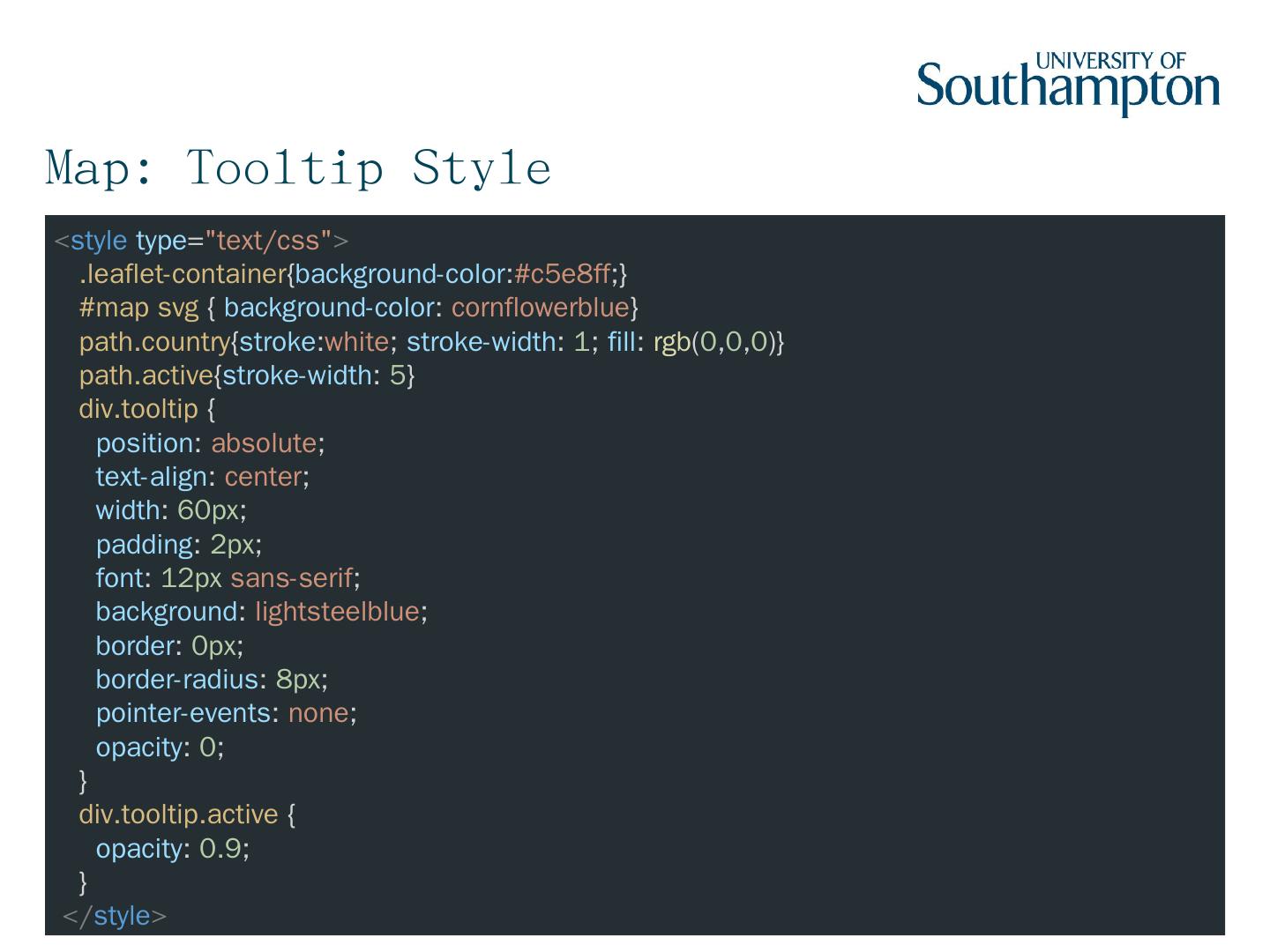Click the cornflowerblue color value
Screen dimensions: 1270x952
click(540, 308)
